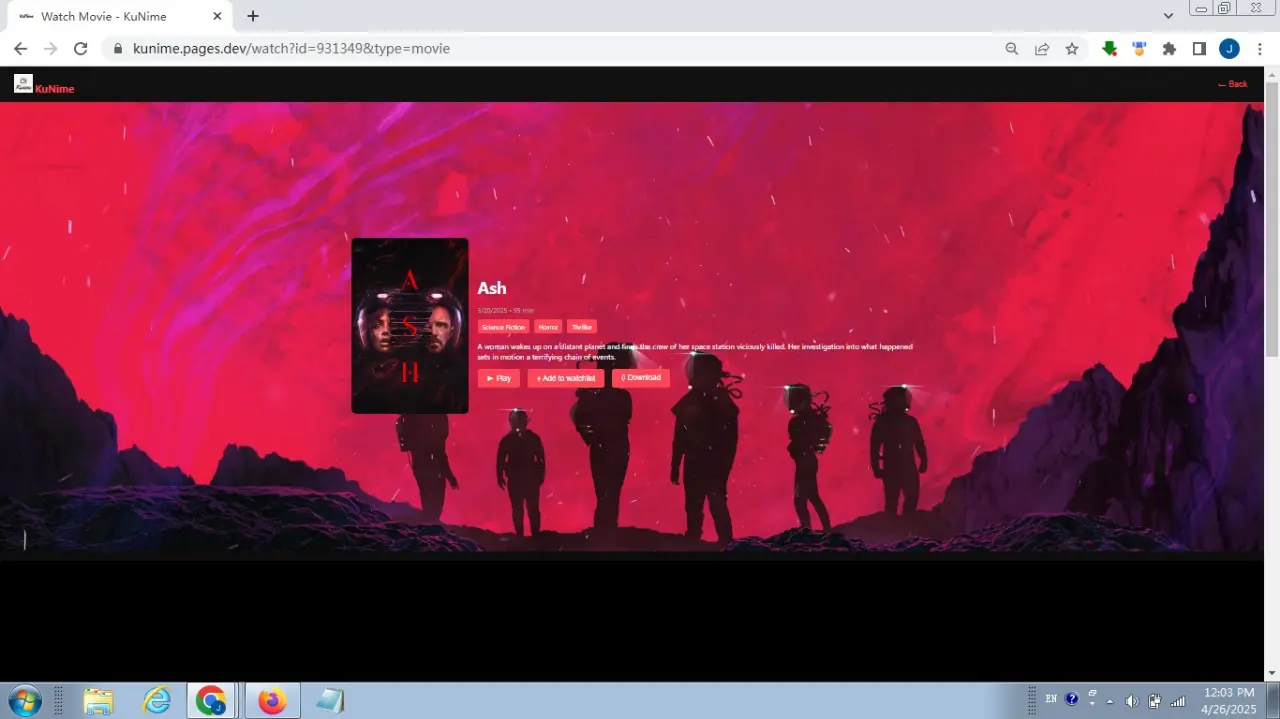The height and width of the screenshot is (719, 1280).
Task: Click the EN language indicator
Action: point(1051,699)
